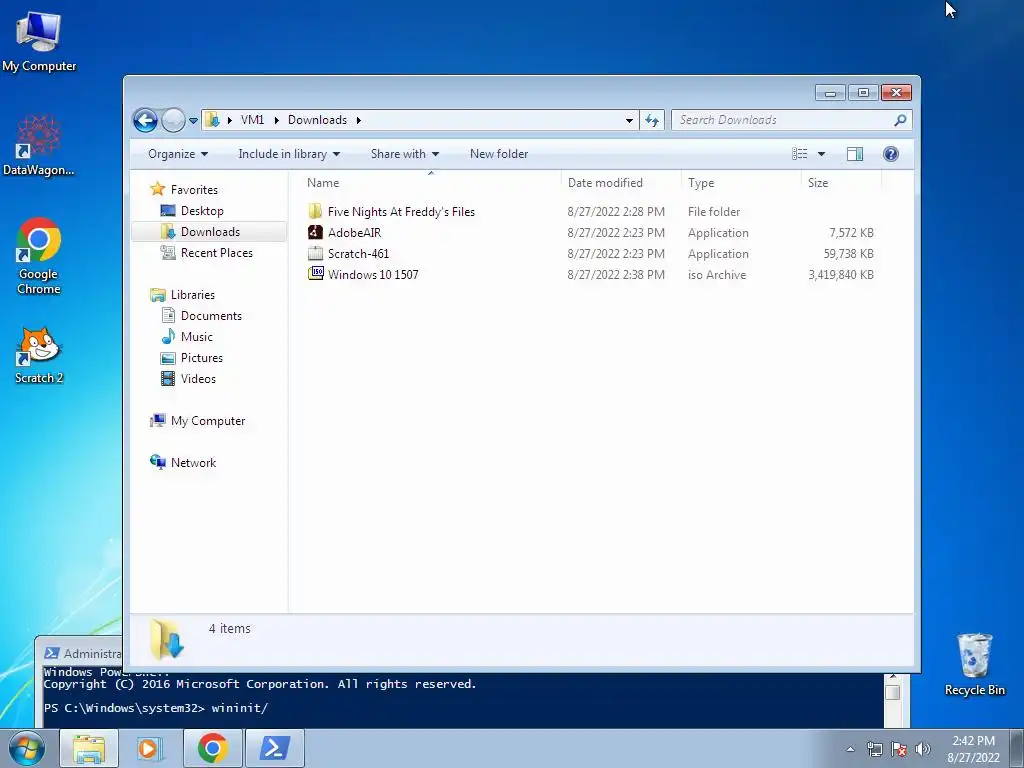
Task: Select Downloads under Favorites
Action: point(210,232)
